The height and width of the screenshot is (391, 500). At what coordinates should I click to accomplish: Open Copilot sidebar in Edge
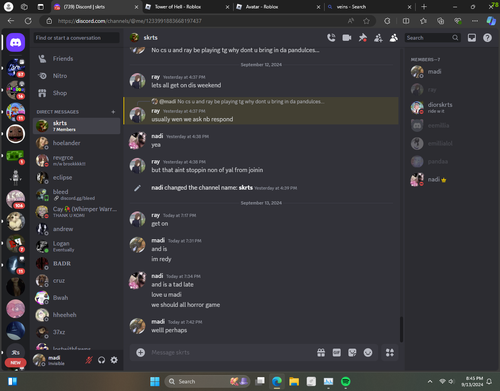(491, 21)
